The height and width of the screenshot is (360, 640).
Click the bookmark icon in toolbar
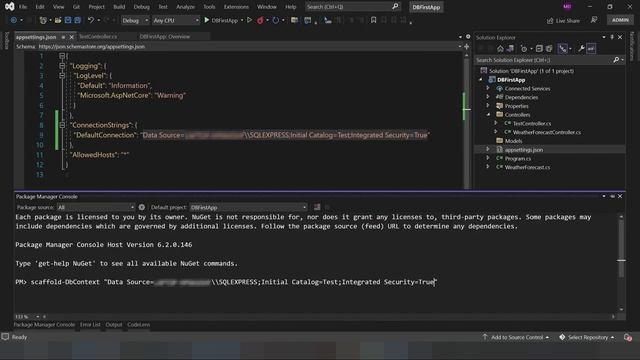click(x=373, y=20)
